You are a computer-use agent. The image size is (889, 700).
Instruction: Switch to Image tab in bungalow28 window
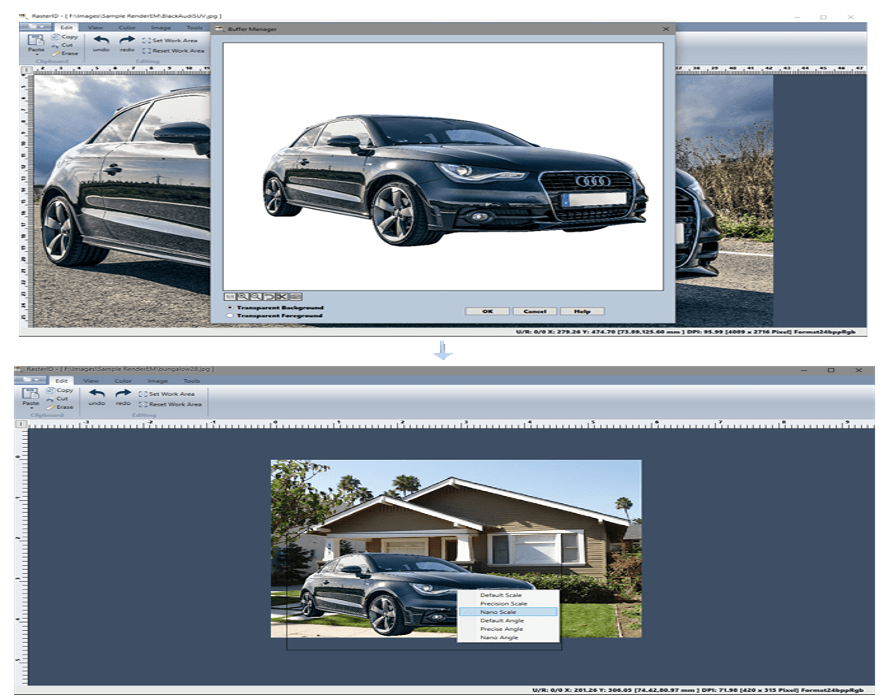[158, 381]
